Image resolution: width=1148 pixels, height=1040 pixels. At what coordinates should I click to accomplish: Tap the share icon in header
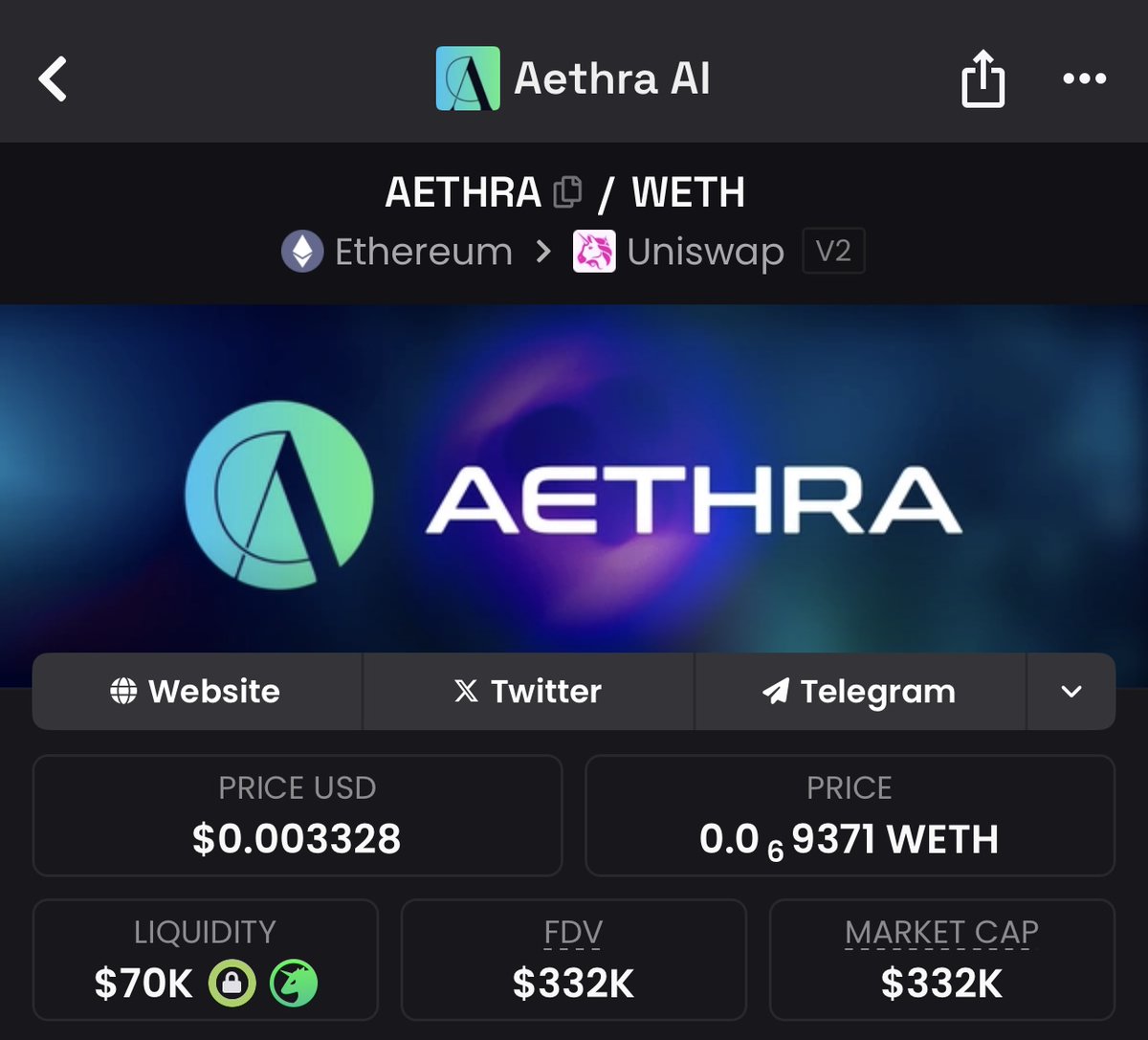click(x=983, y=78)
